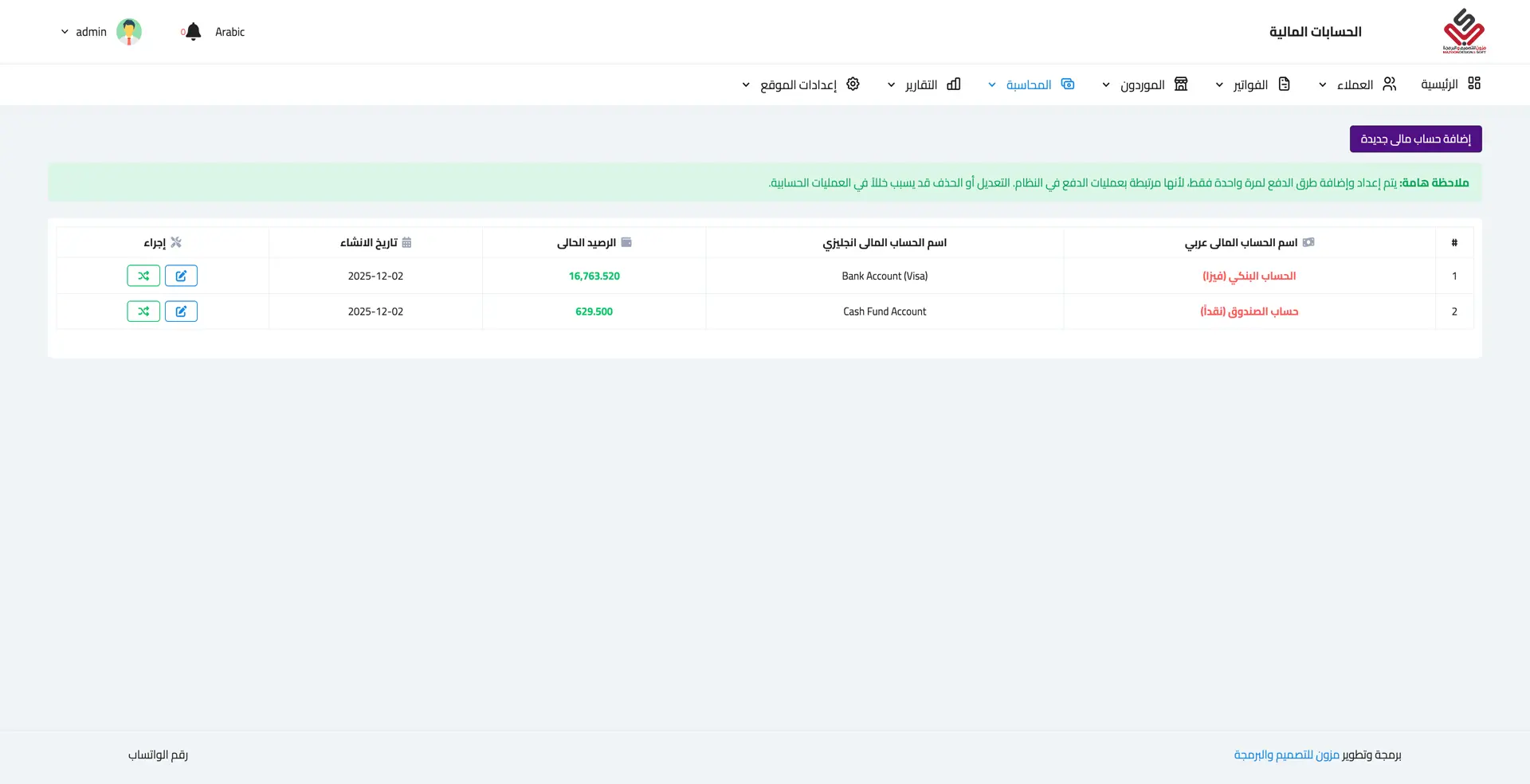Open the notifications bell icon

click(193, 32)
